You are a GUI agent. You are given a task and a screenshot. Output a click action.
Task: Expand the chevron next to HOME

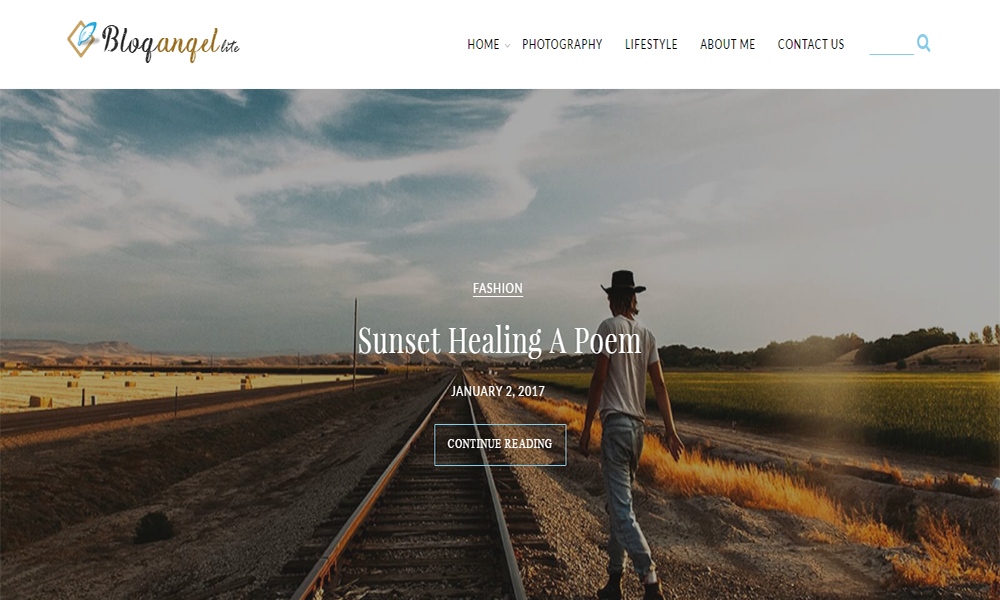[508, 45]
